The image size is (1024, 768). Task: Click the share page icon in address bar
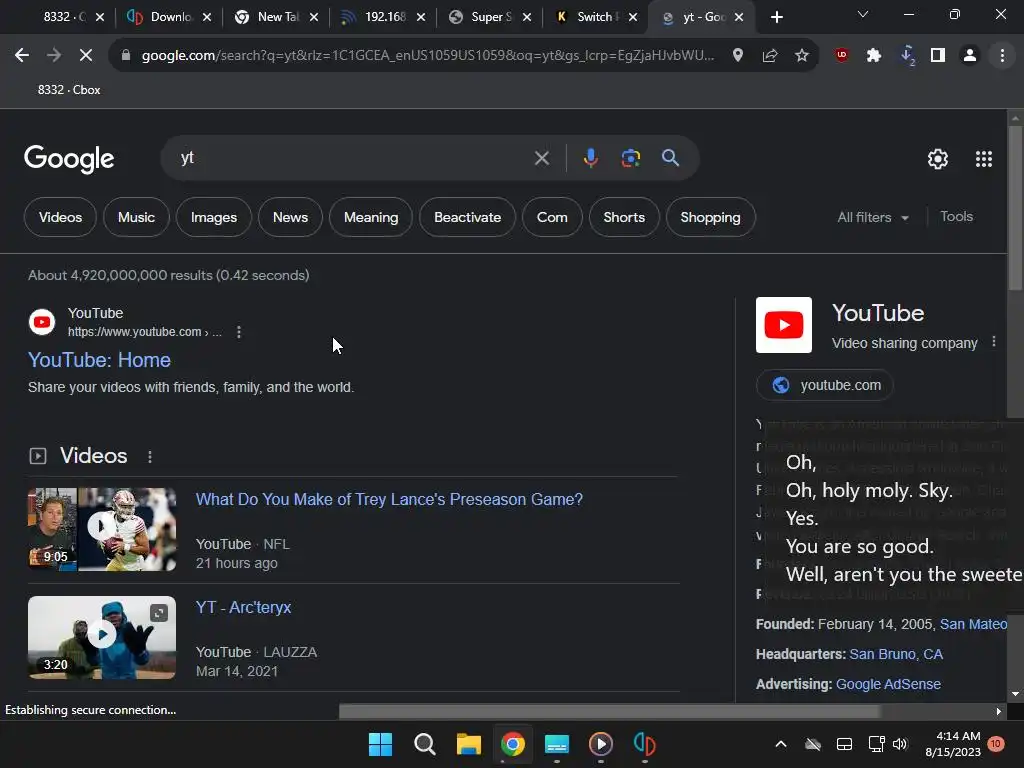tap(770, 56)
